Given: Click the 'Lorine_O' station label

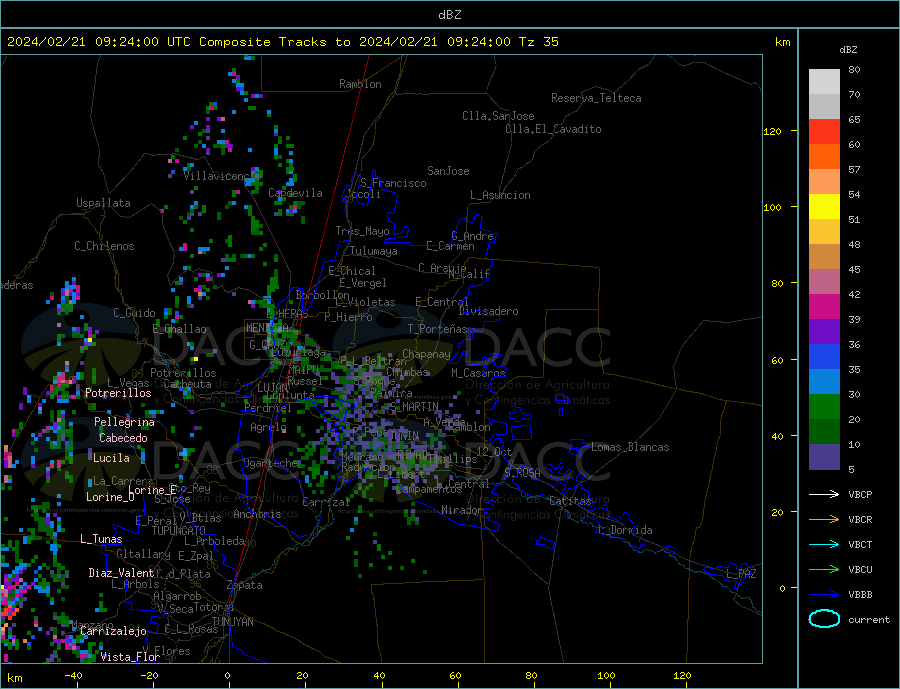Looking at the screenshot, I should pos(110,497).
